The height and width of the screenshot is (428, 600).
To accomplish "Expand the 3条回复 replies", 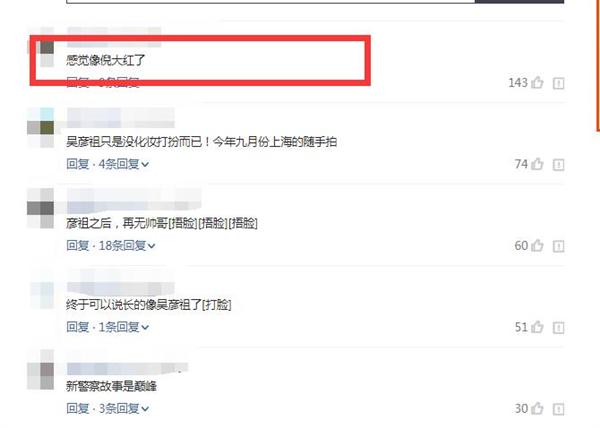I will pyautogui.click(x=124, y=408).
